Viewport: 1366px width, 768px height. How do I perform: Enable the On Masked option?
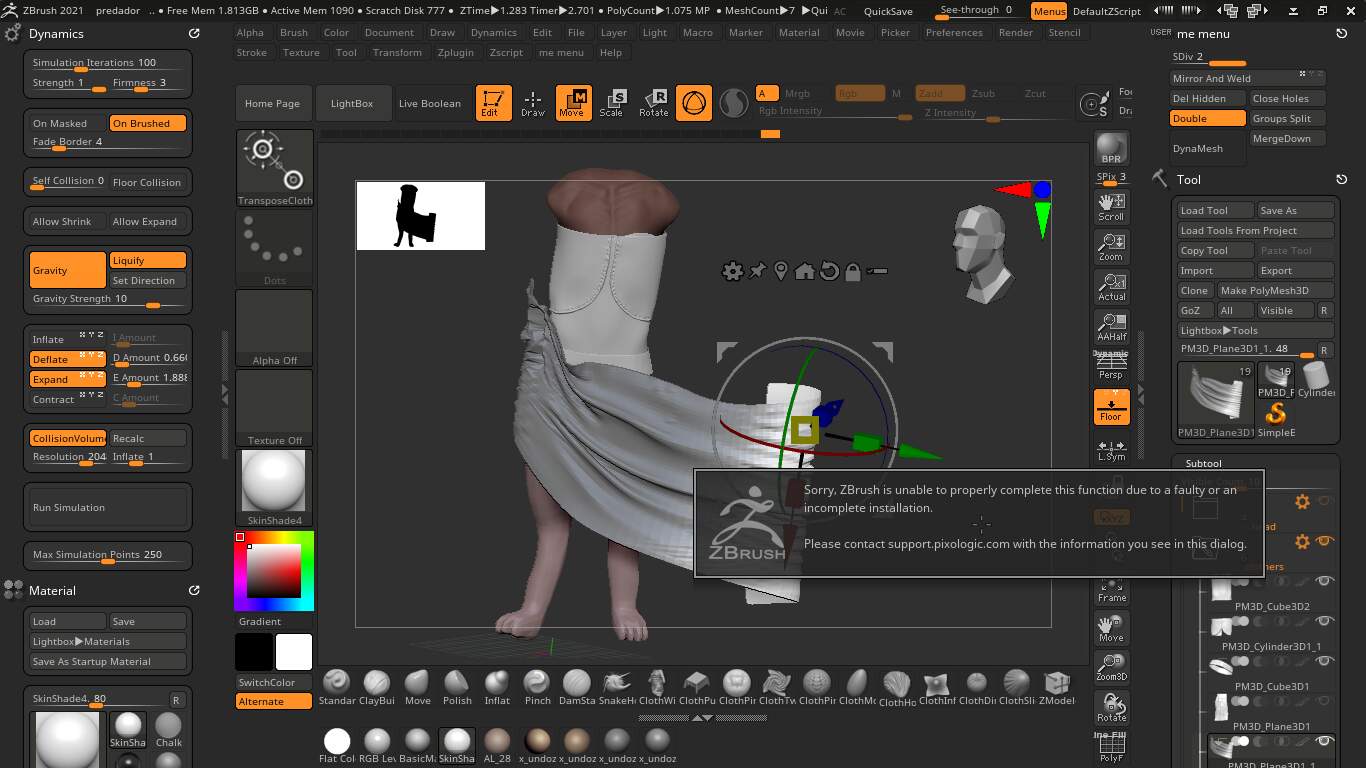pyautogui.click(x=67, y=123)
